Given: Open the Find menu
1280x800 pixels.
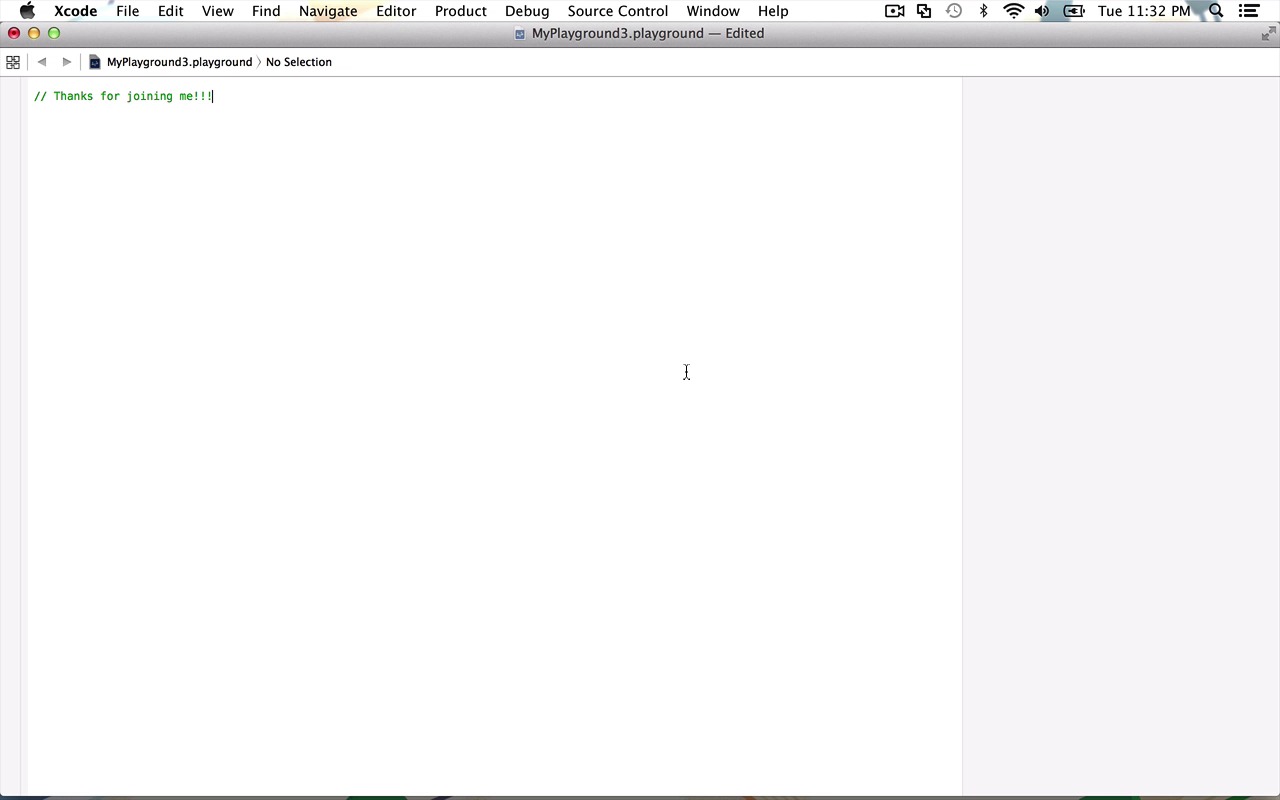Looking at the screenshot, I should 266,11.
